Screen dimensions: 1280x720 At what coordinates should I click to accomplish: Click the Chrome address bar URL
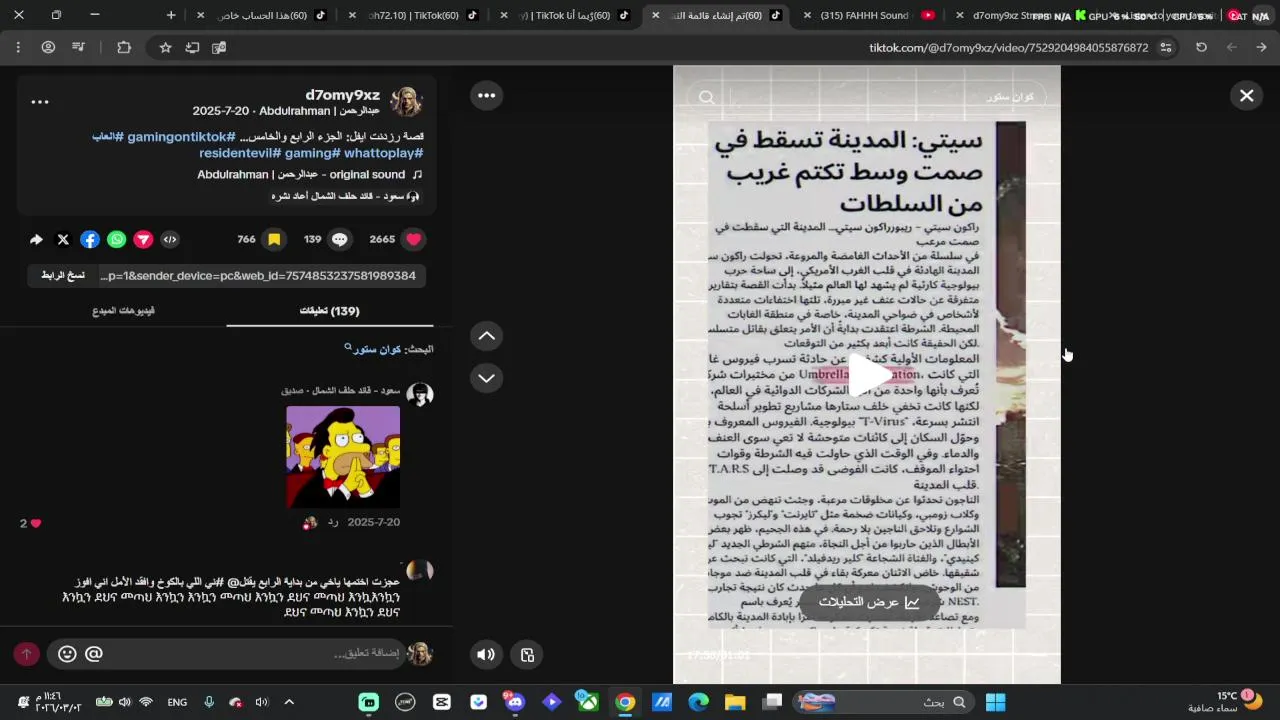1008,47
